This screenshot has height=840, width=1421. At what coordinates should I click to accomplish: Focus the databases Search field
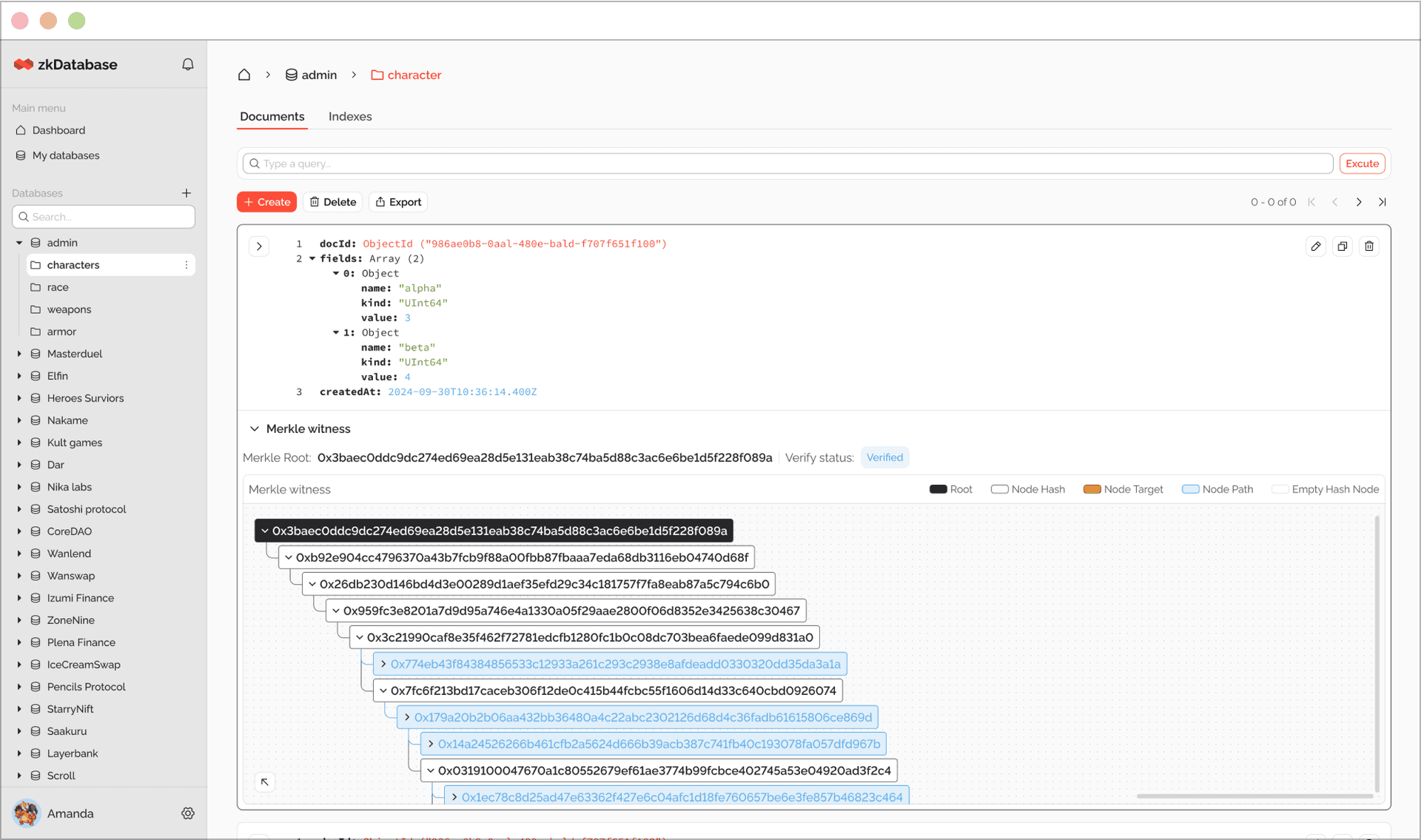click(x=104, y=217)
